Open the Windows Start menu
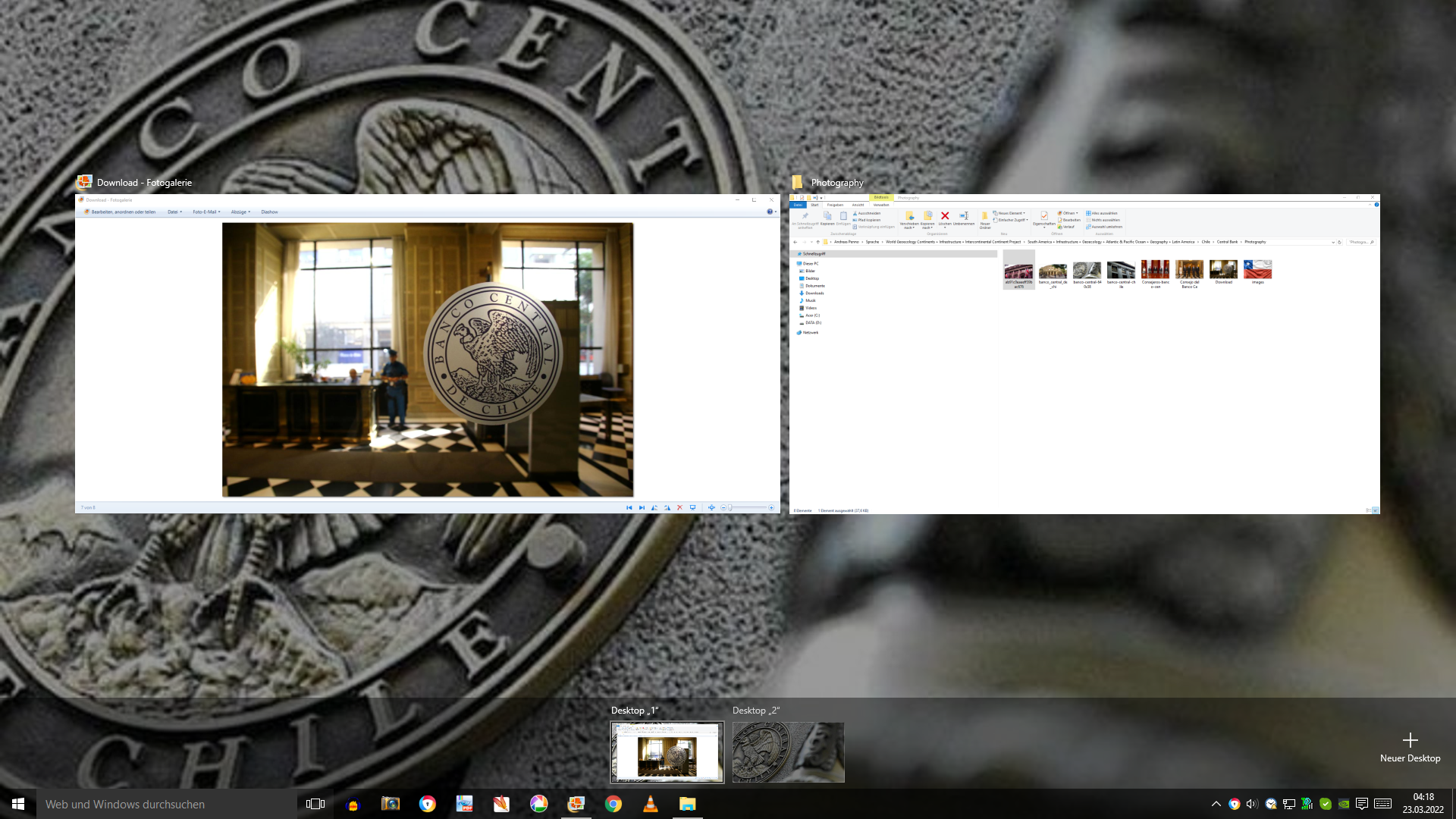The image size is (1456, 819). [18, 804]
